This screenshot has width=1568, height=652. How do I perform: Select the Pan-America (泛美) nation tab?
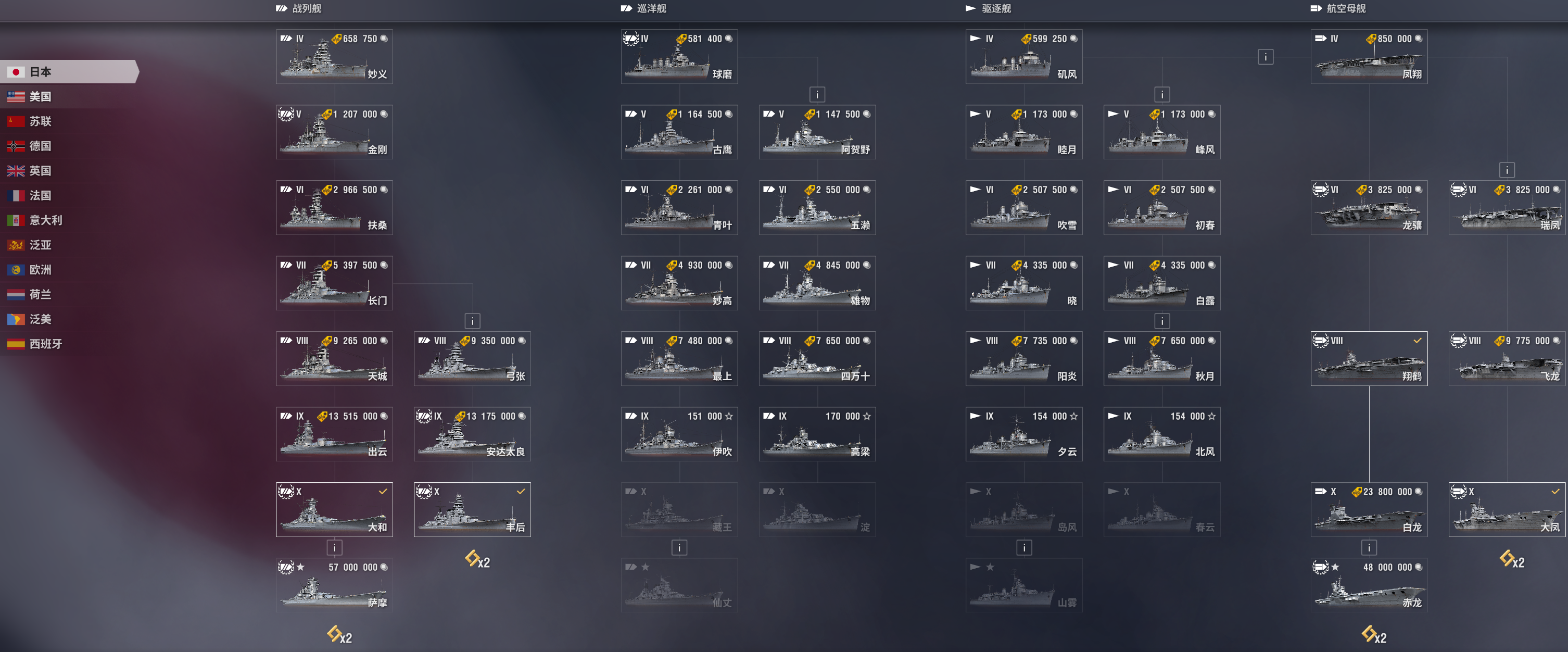pos(69,320)
